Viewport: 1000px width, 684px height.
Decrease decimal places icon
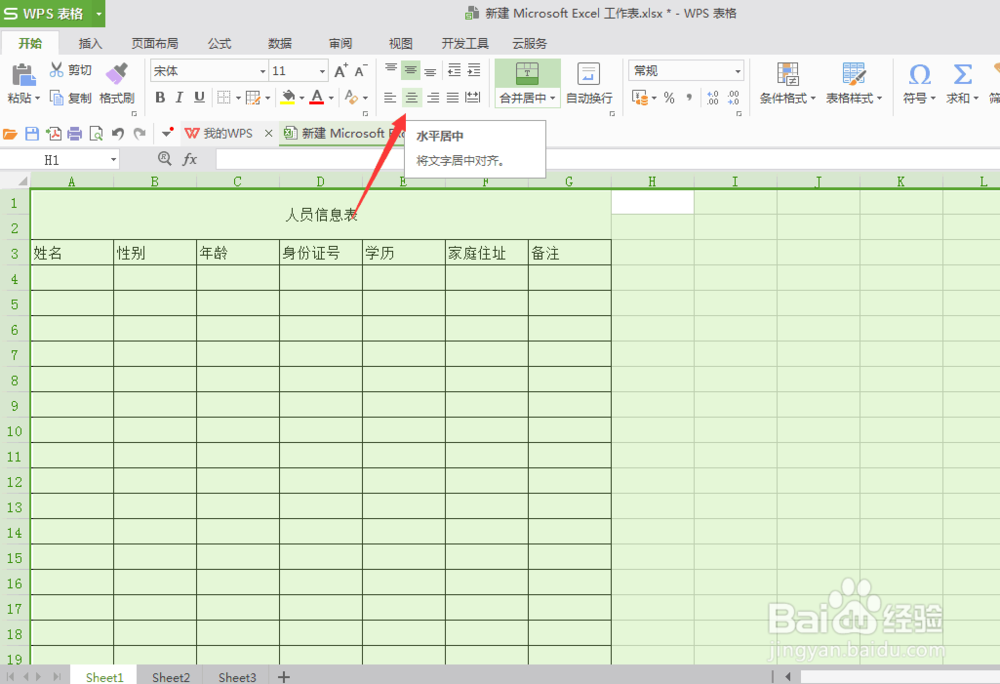coord(733,98)
